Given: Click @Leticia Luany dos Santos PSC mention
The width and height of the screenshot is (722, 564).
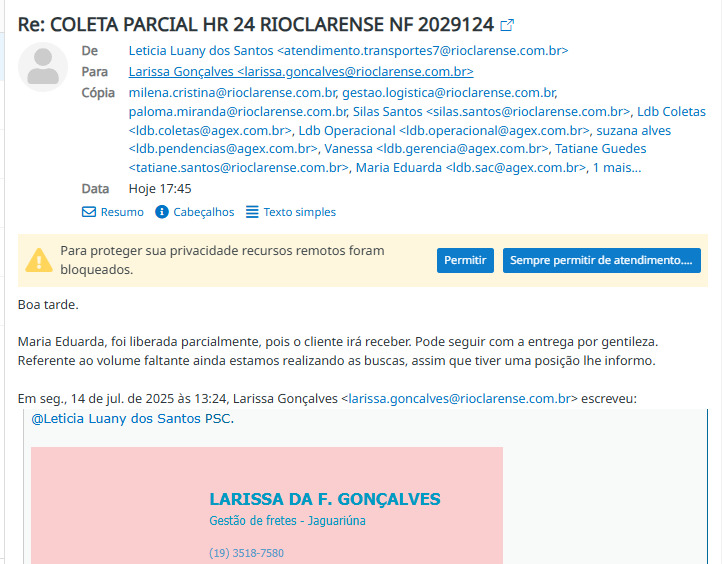Looking at the screenshot, I should 132,418.
